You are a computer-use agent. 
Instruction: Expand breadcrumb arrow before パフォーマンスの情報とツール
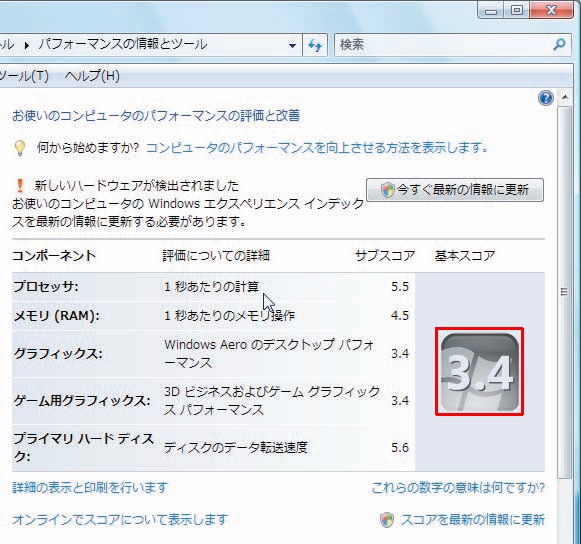tap(26, 45)
